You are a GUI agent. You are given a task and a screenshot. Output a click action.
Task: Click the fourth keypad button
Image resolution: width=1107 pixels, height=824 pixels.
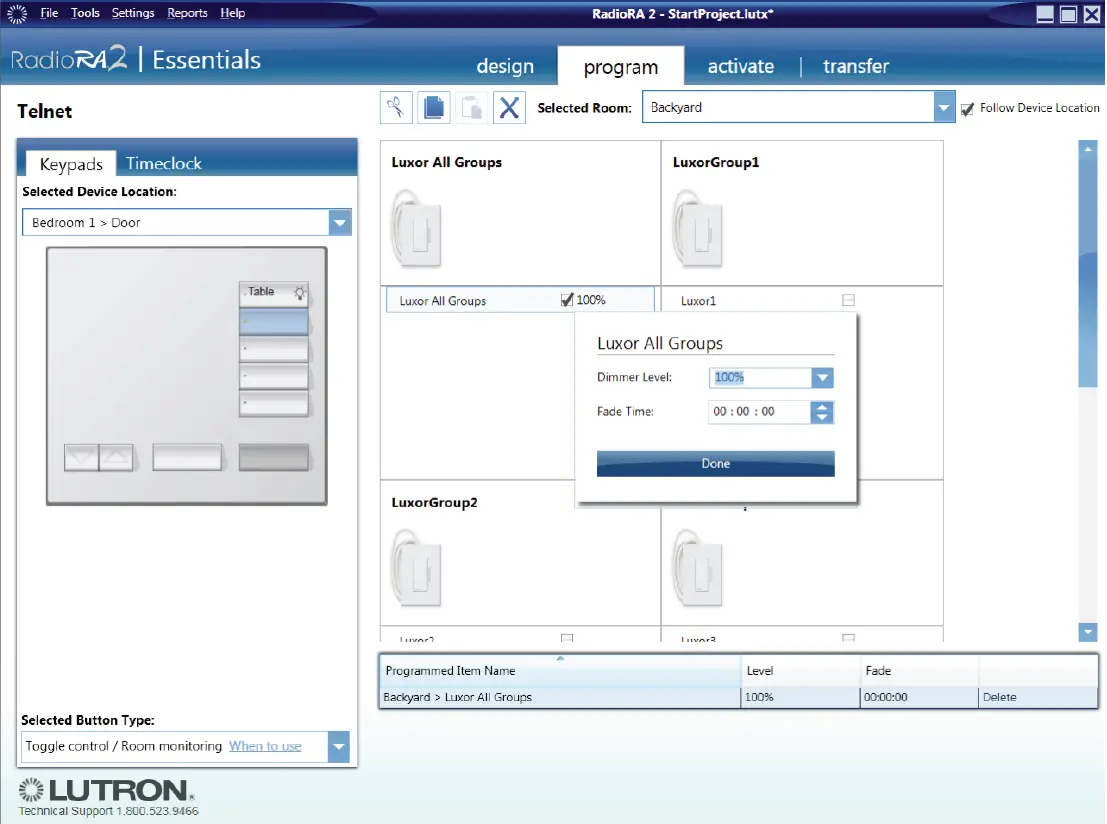pos(274,376)
